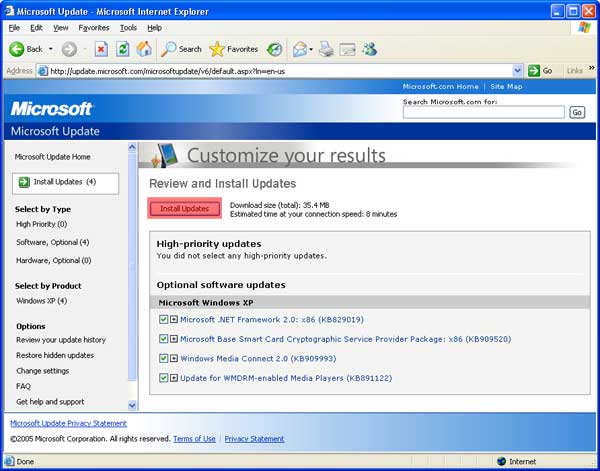Click the green Go arrow icon
This screenshot has height=471, width=600.
pyautogui.click(x=534, y=71)
